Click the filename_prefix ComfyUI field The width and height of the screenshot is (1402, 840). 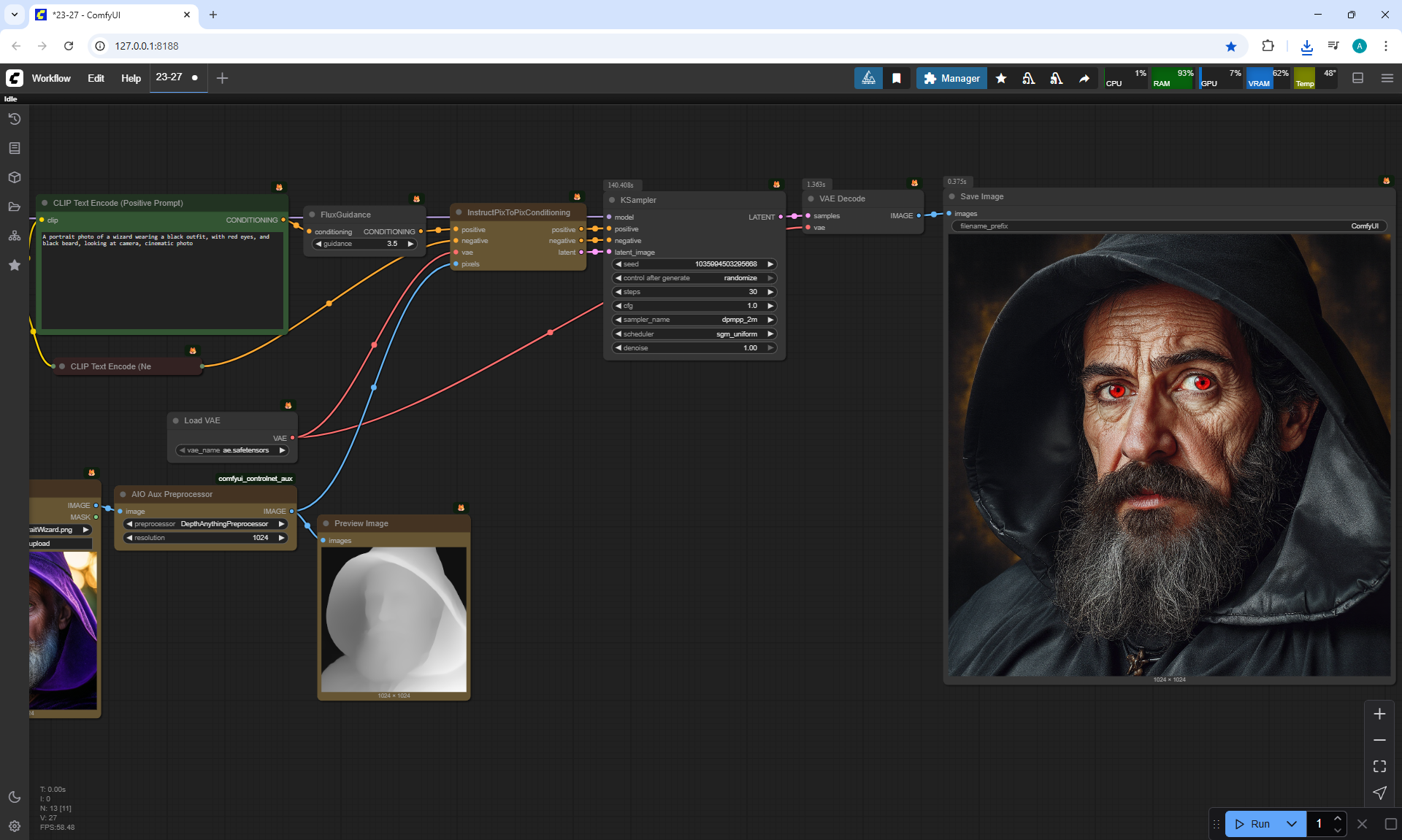(1168, 226)
